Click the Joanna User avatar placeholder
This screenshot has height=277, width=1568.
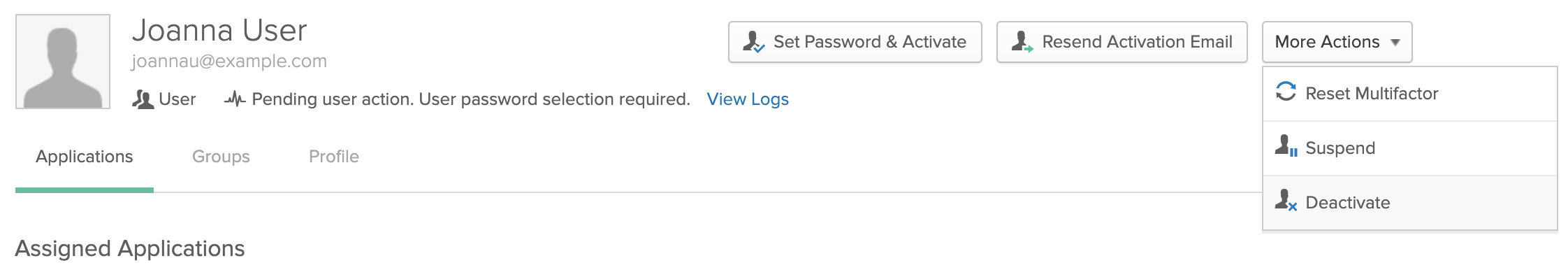pyautogui.click(x=63, y=62)
